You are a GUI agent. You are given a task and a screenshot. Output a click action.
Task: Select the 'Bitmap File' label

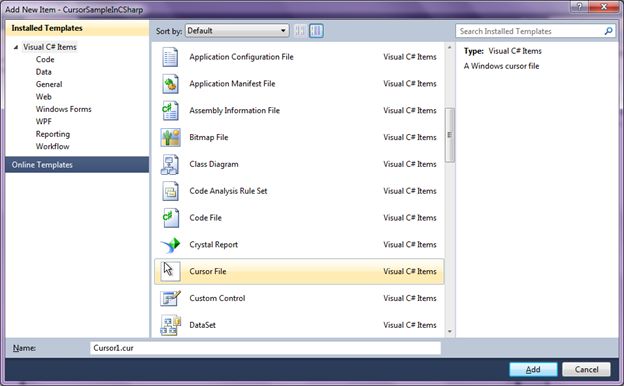click(209, 137)
